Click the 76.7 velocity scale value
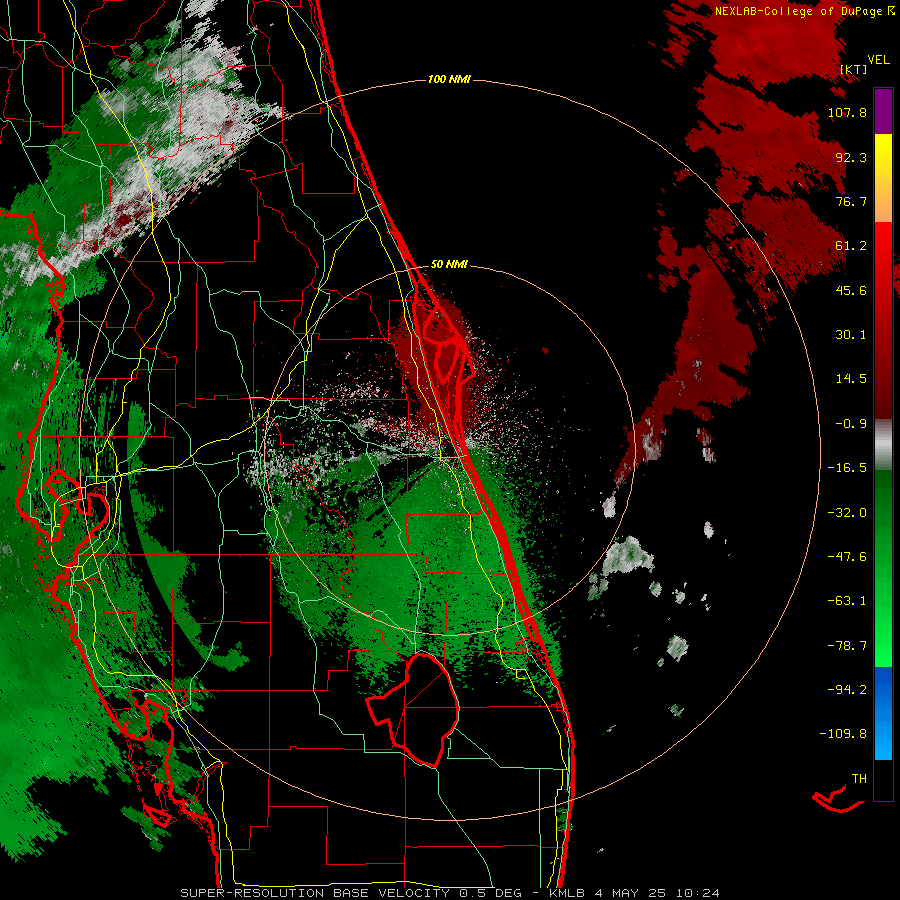 click(x=851, y=201)
